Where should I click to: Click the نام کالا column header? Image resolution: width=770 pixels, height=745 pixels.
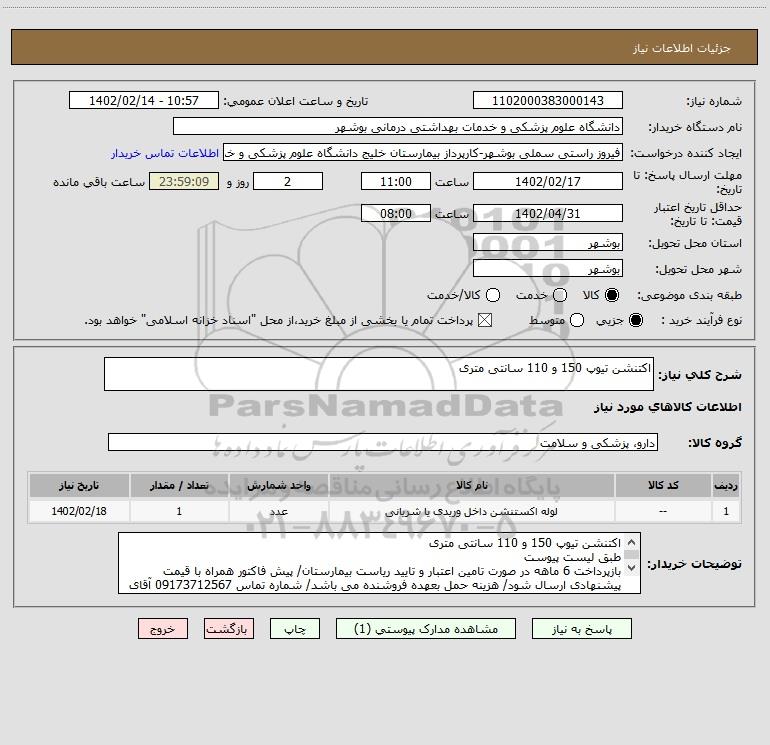[471, 486]
